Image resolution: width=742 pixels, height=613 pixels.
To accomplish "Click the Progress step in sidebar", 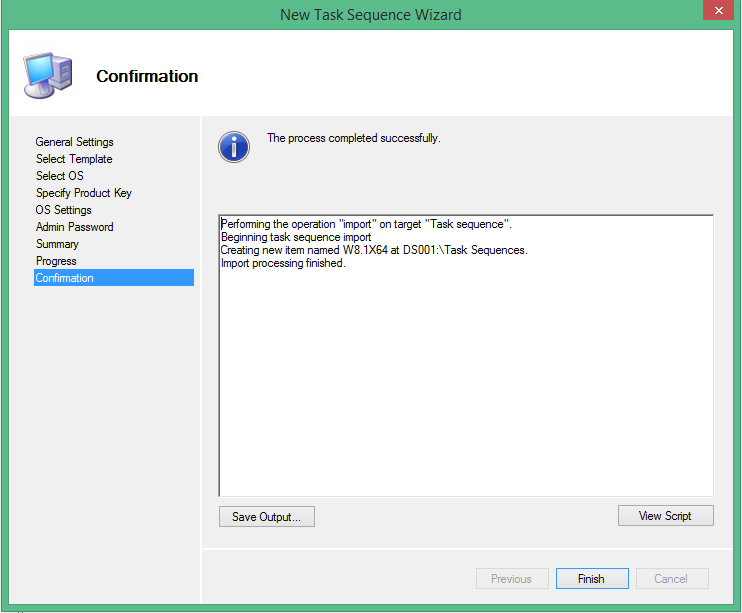I will (56, 261).
